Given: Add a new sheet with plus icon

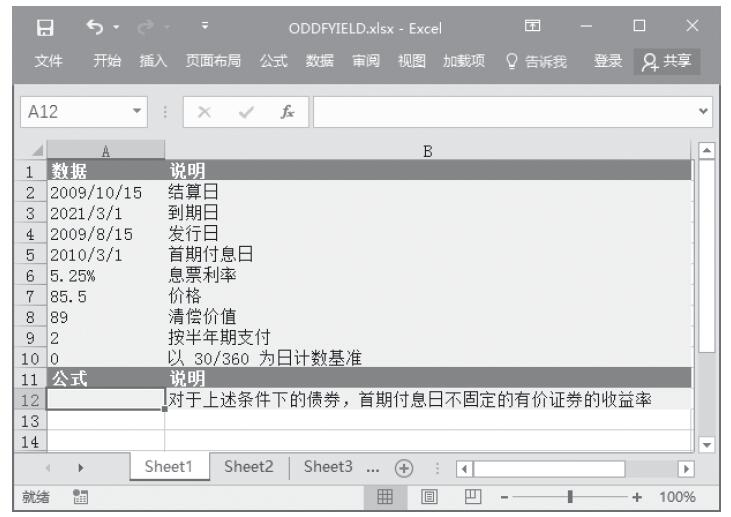Looking at the screenshot, I should [404, 468].
